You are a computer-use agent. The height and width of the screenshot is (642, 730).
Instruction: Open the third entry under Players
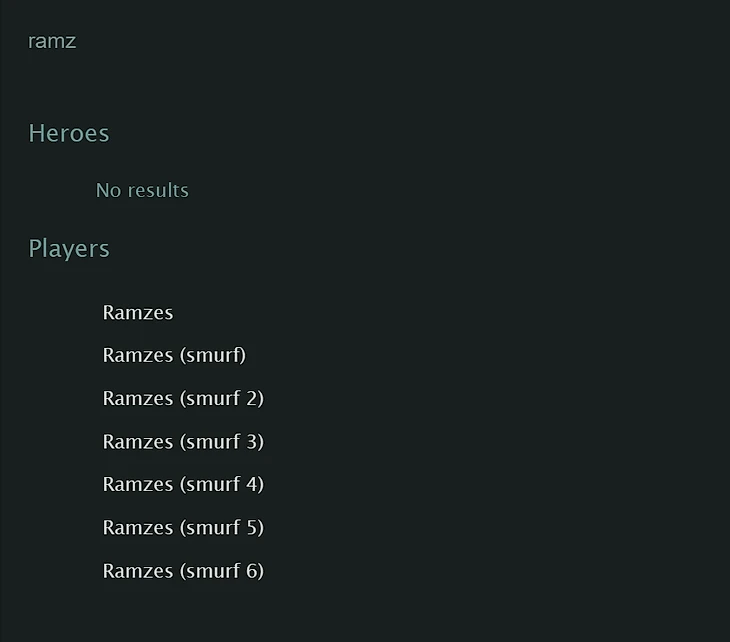pyautogui.click(x=183, y=398)
